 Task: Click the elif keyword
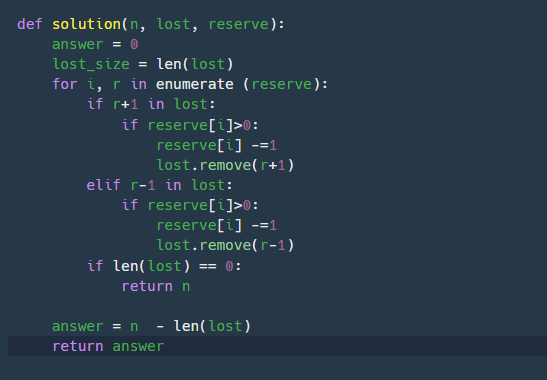(104, 185)
